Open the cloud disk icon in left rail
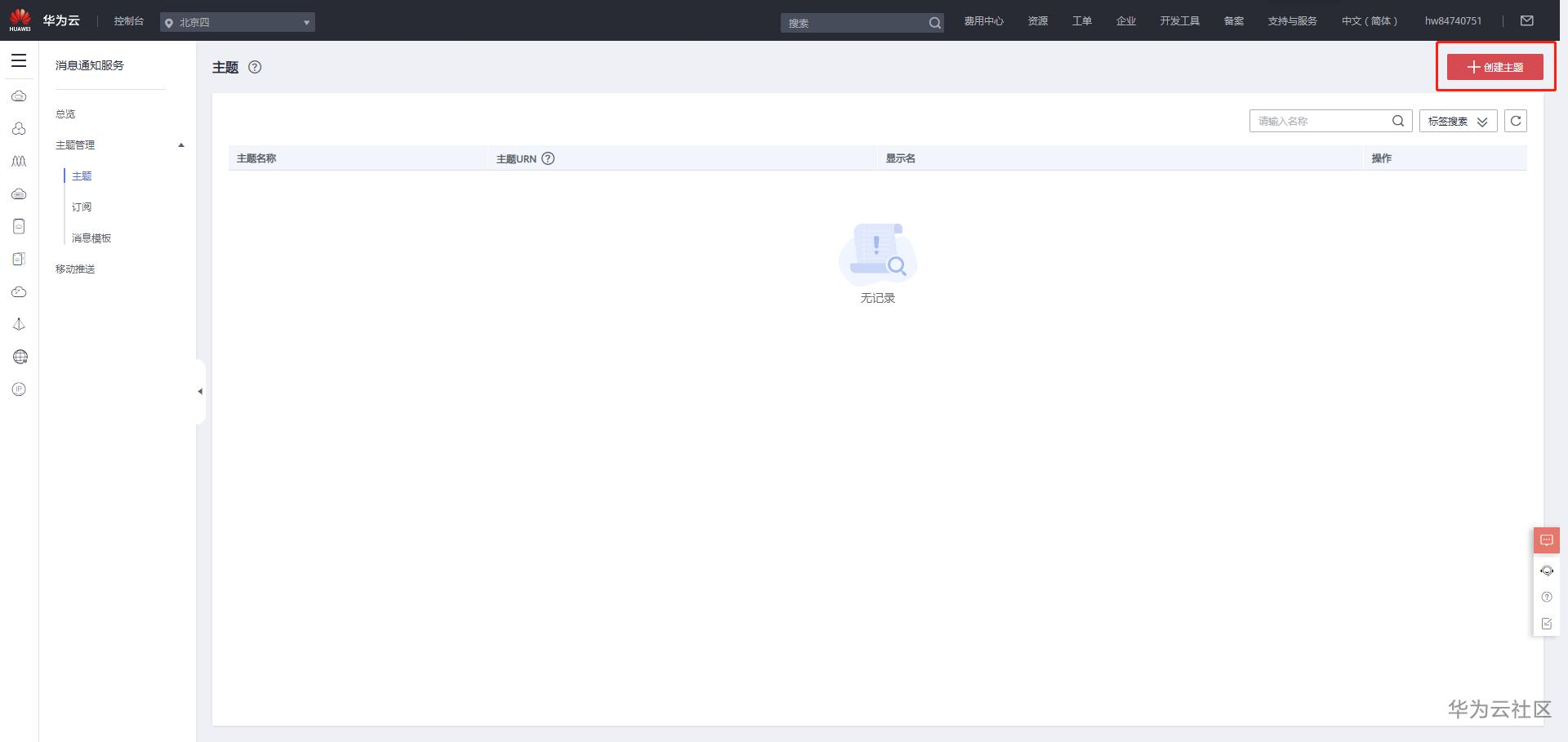1568x742 pixels. click(19, 194)
